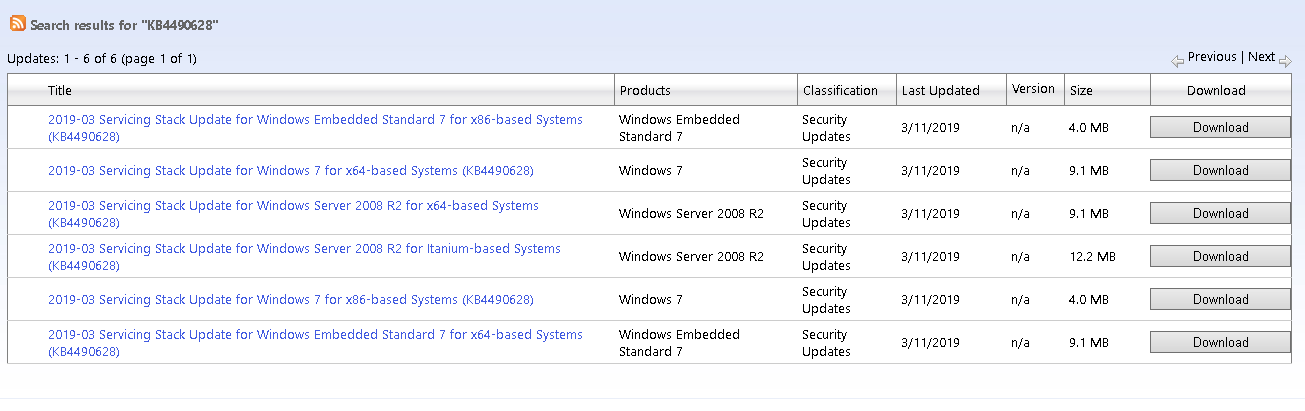Click the Previous page arrow icon
The image size is (1305, 411).
tap(1178, 60)
